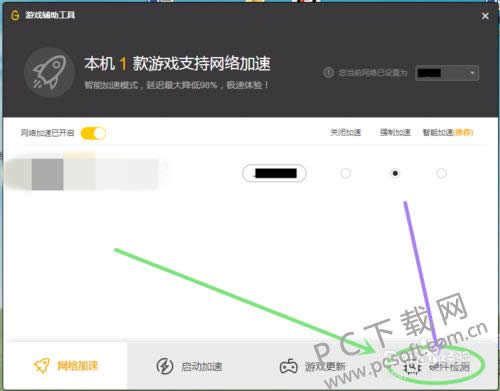The image size is (500, 391).
Task: Click the info icon beside network setting text
Action: pos(328,72)
